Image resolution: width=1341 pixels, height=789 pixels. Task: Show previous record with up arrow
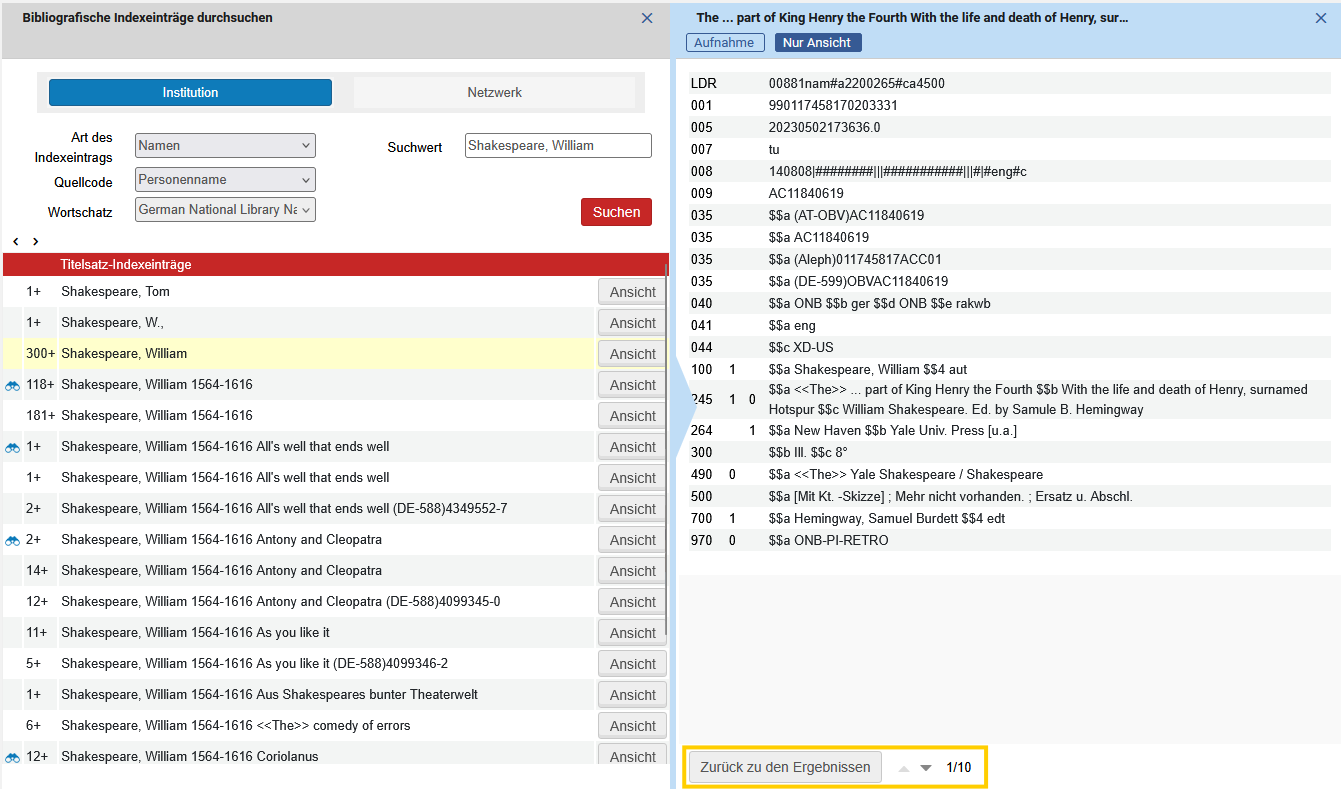click(904, 768)
